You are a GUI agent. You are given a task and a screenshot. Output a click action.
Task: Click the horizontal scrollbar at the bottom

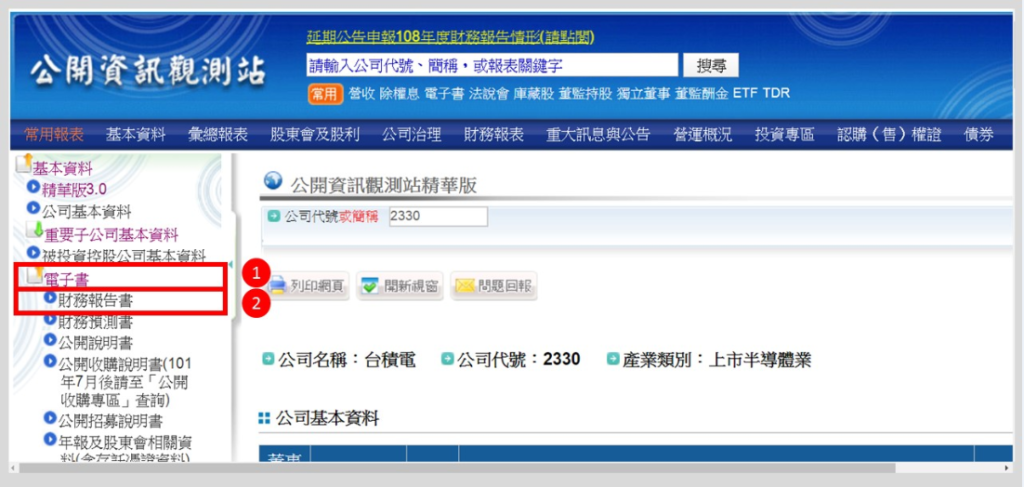[x=458, y=468]
